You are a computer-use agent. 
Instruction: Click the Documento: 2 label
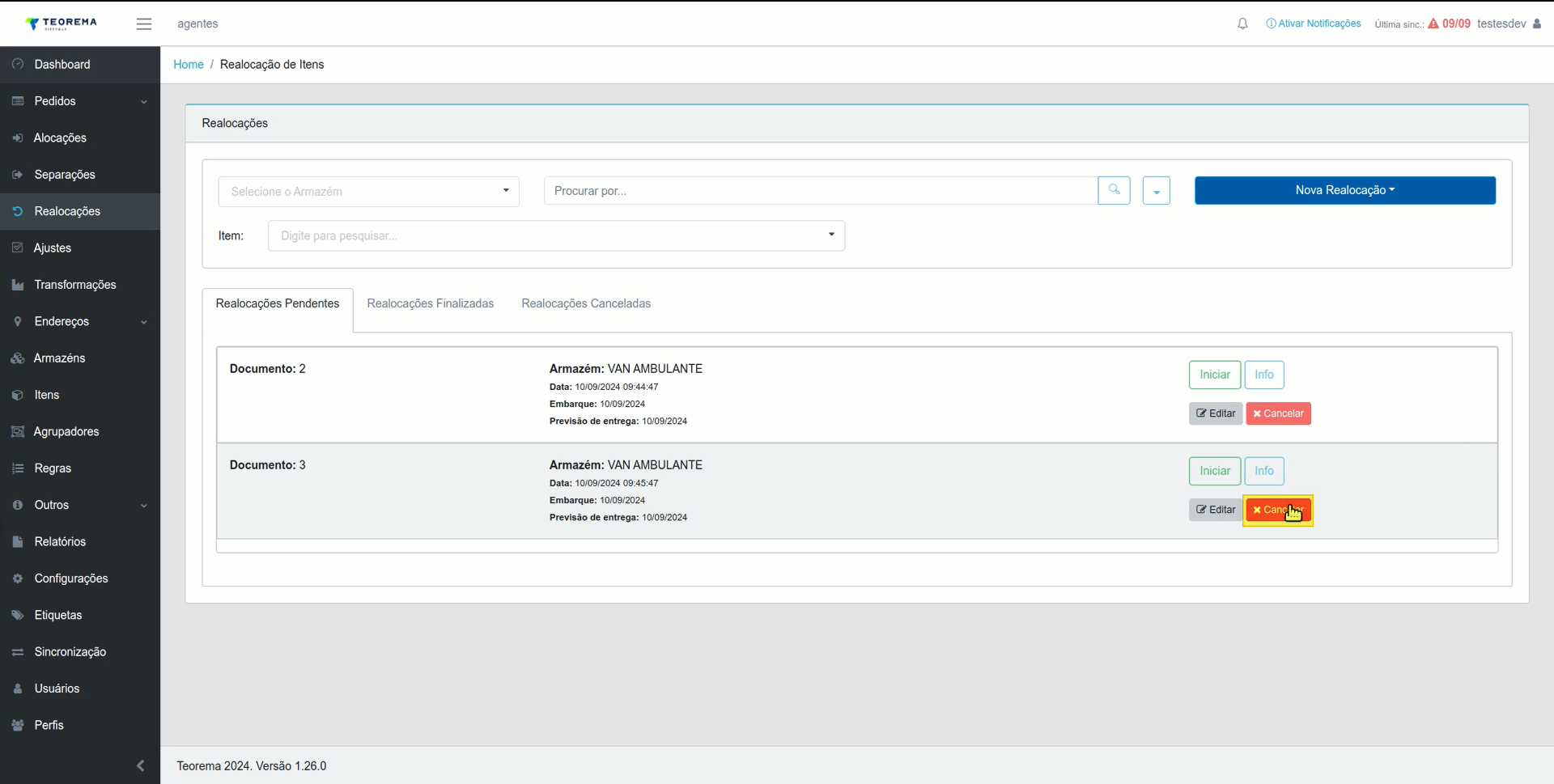[268, 369]
